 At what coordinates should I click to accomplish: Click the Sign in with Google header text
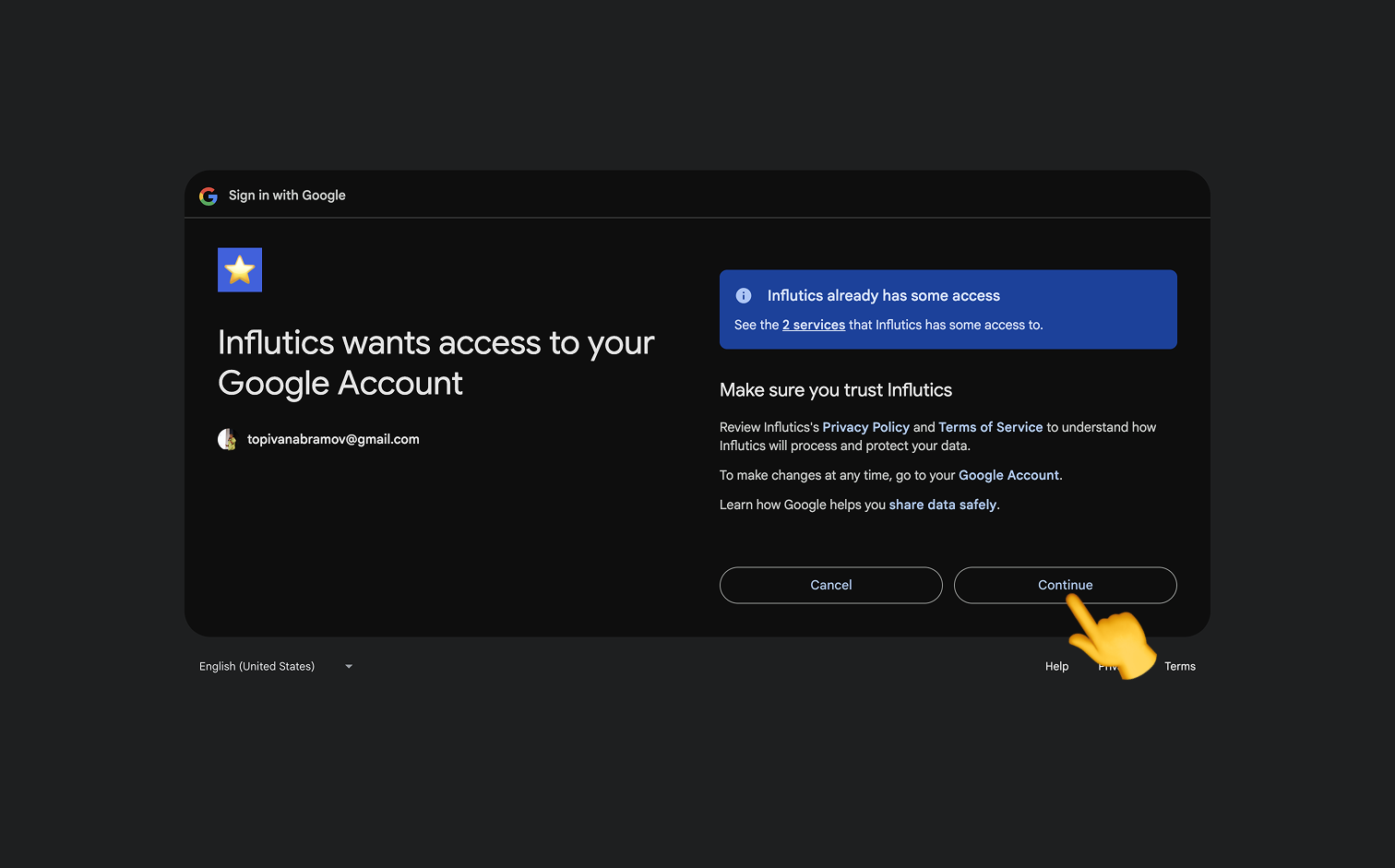pos(287,196)
